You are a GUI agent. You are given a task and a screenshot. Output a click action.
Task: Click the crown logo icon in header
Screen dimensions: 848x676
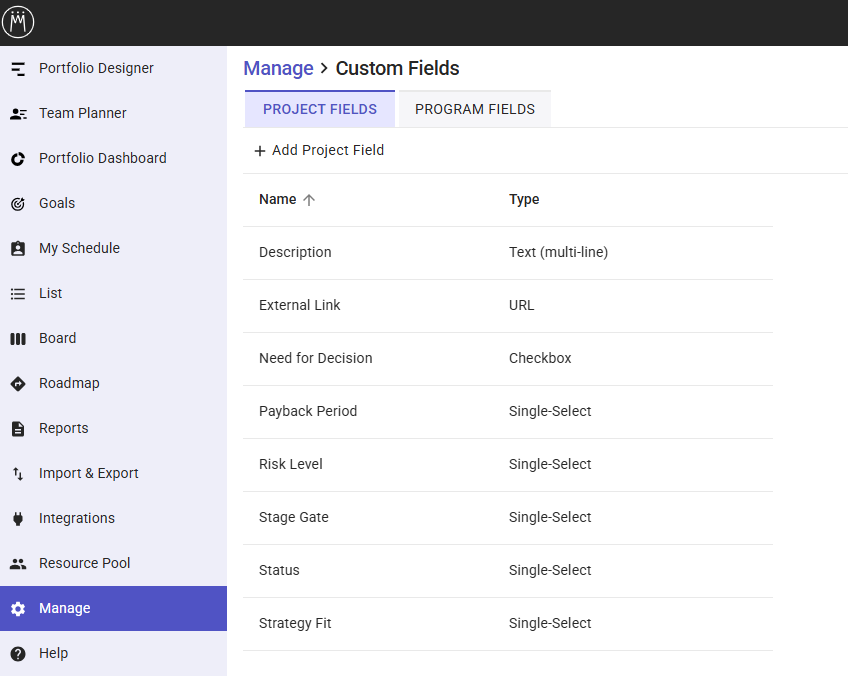click(18, 22)
